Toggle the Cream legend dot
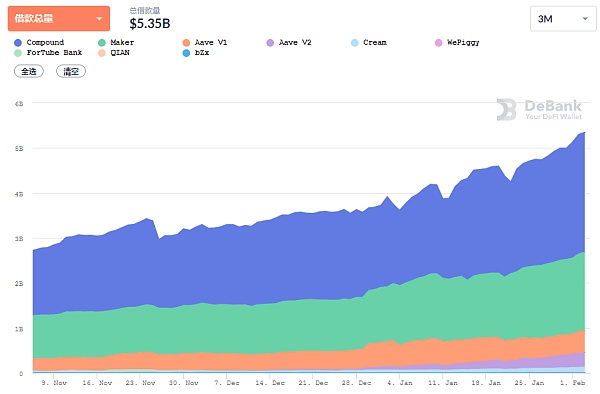The height and width of the screenshot is (394, 600). [x=355, y=42]
